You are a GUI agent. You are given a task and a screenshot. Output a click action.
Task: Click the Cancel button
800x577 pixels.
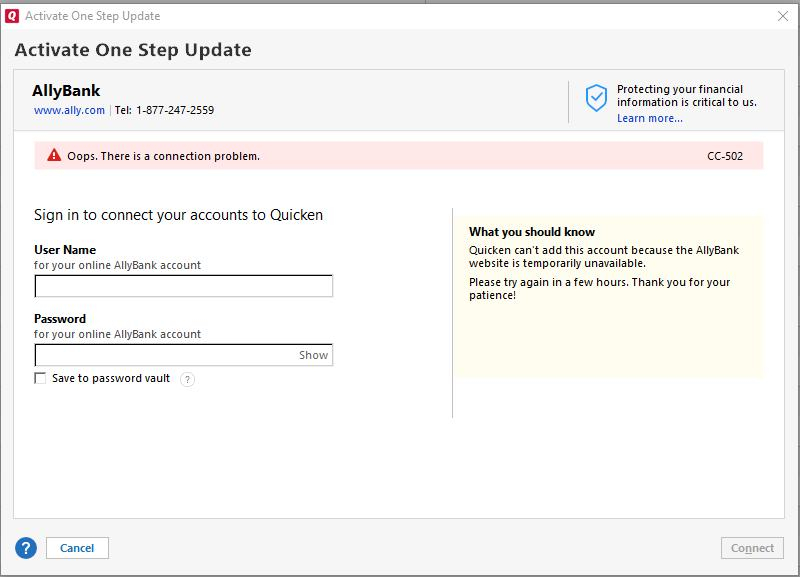tap(77, 548)
